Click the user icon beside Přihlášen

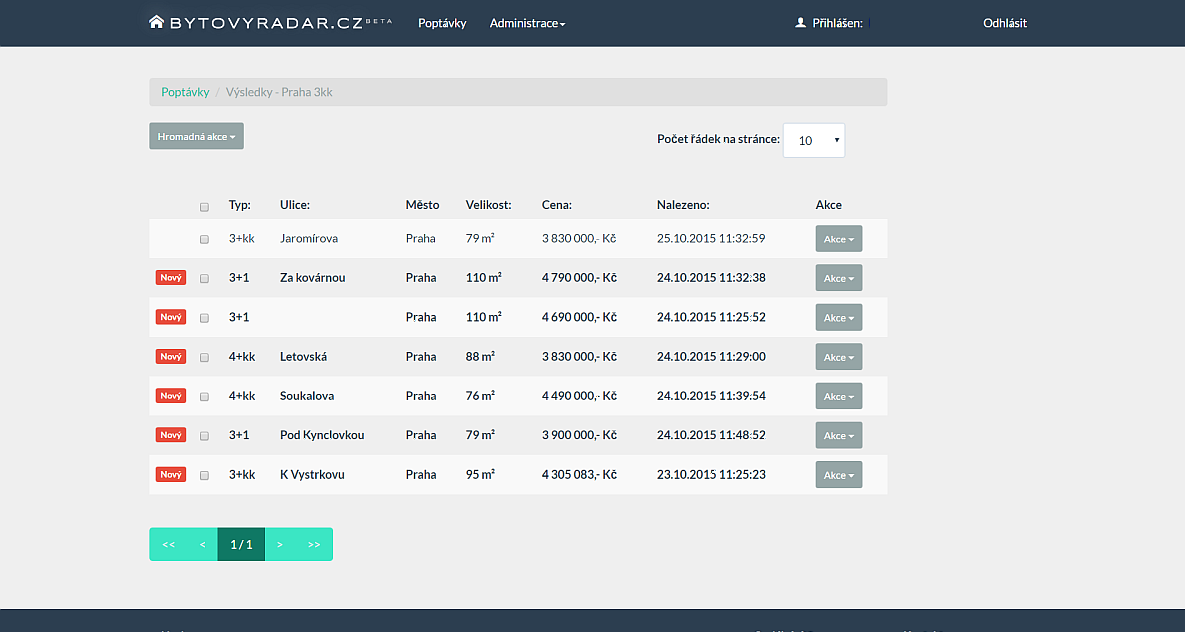click(x=800, y=23)
